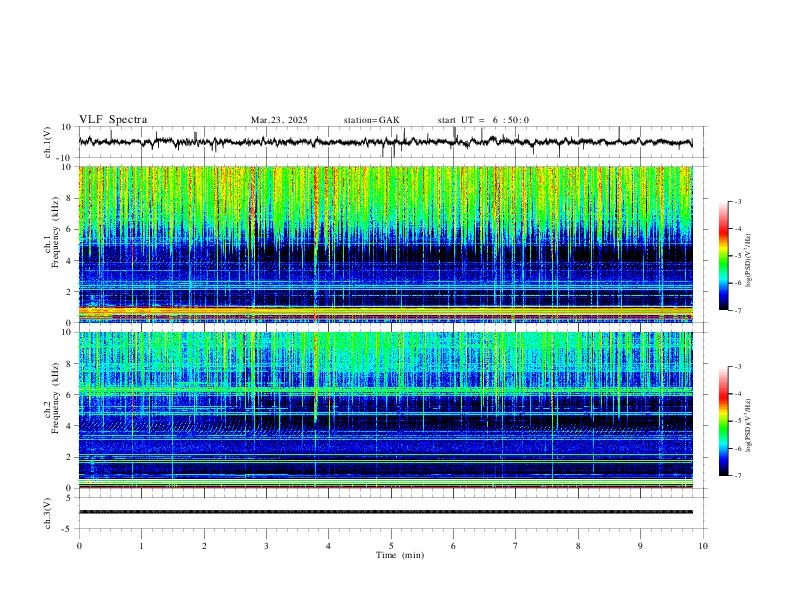Click time axis tick label "9"
Image resolution: width=792 pixels, height=612 pixels.
coord(640,546)
